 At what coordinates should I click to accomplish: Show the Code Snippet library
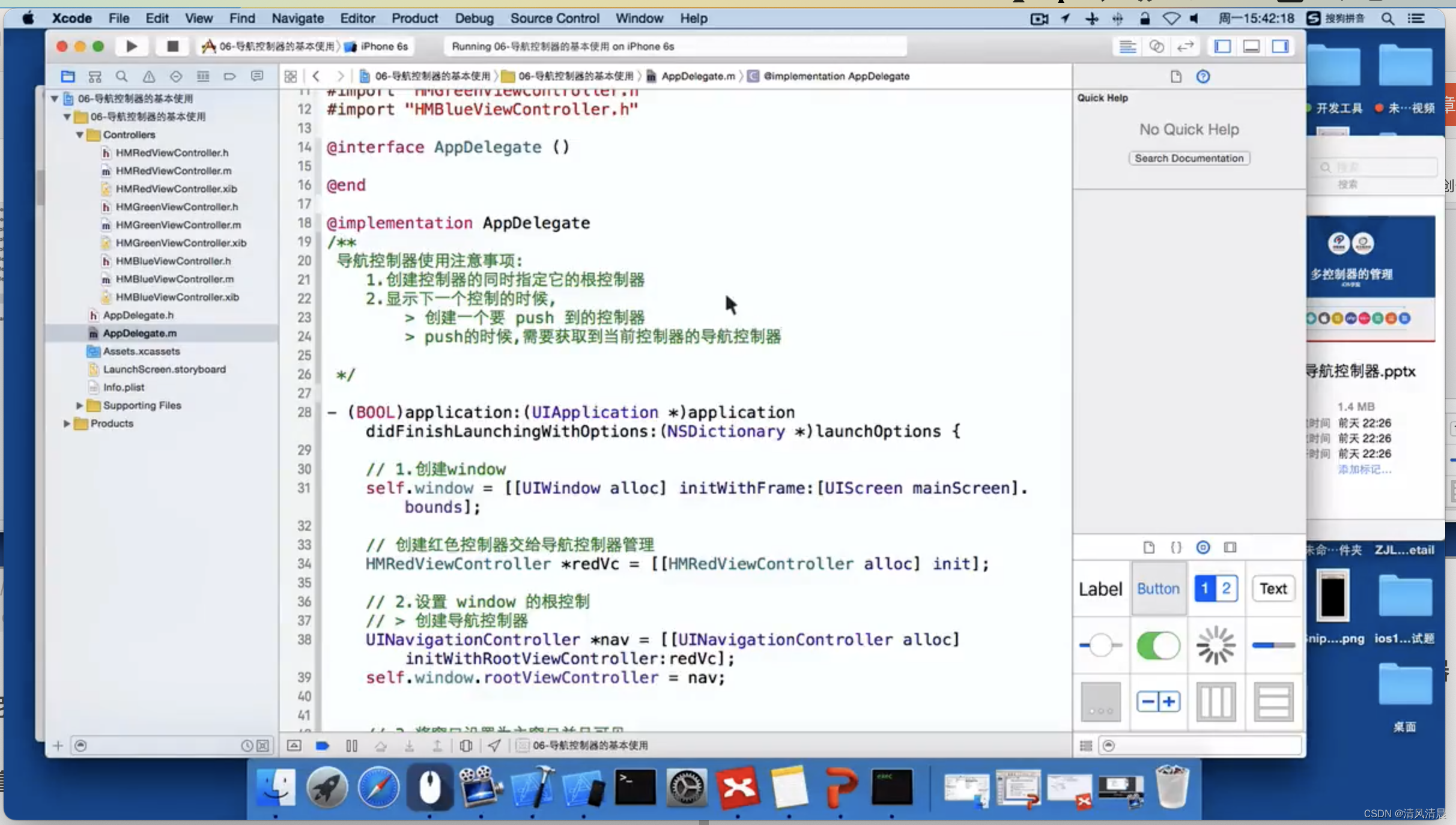pyautogui.click(x=1175, y=547)
